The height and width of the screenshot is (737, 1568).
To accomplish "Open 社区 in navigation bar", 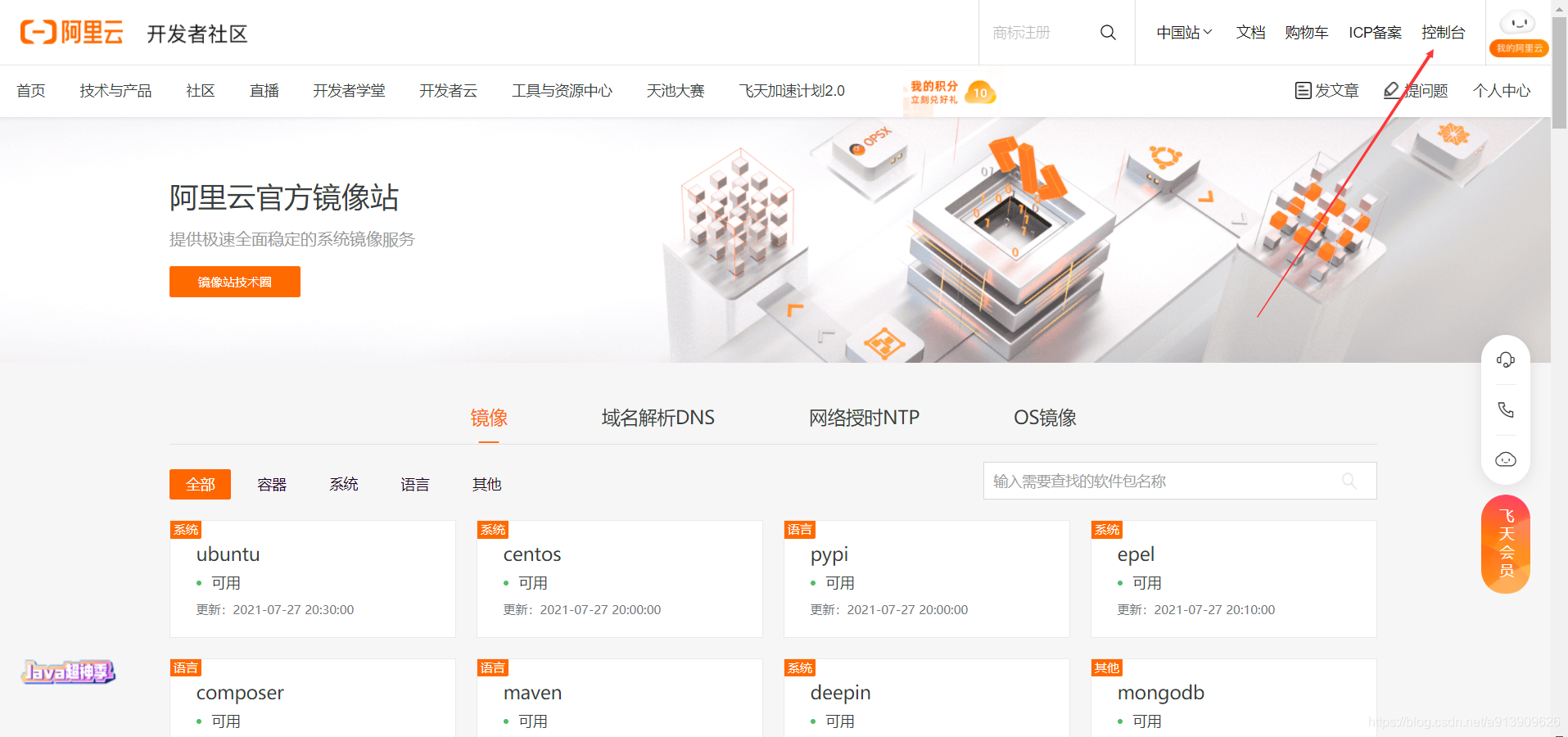I will (201, 91).
